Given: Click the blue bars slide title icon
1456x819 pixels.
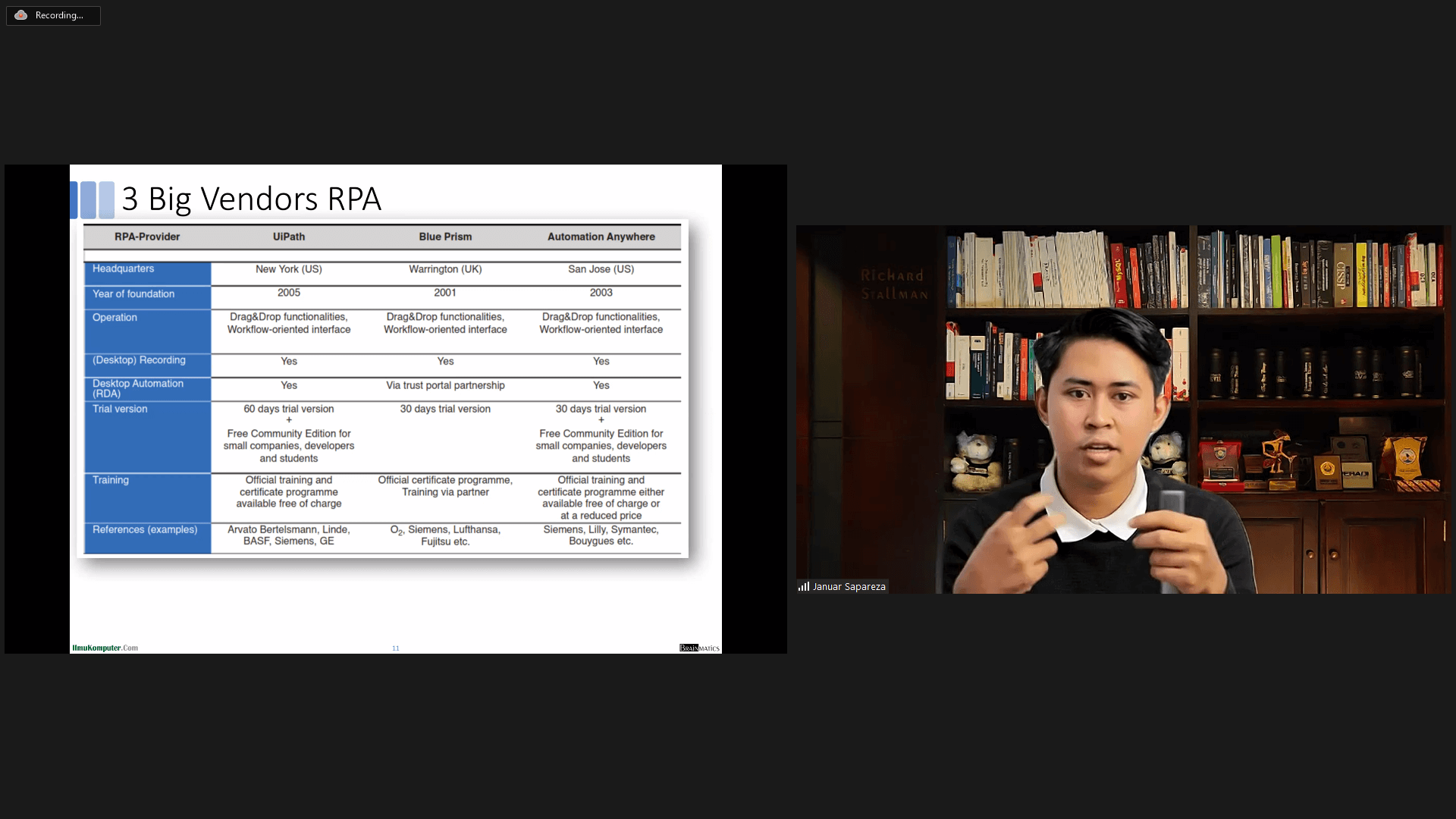Looking at the screenshot, I should coord(93,199).
